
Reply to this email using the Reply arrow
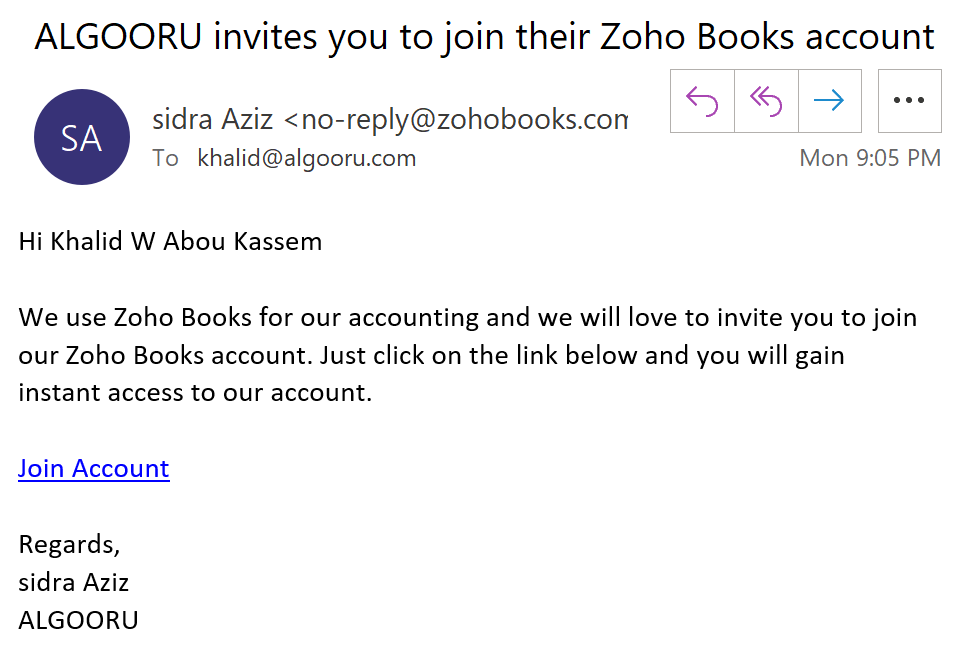pyautogui.click(x=702, y=101)
